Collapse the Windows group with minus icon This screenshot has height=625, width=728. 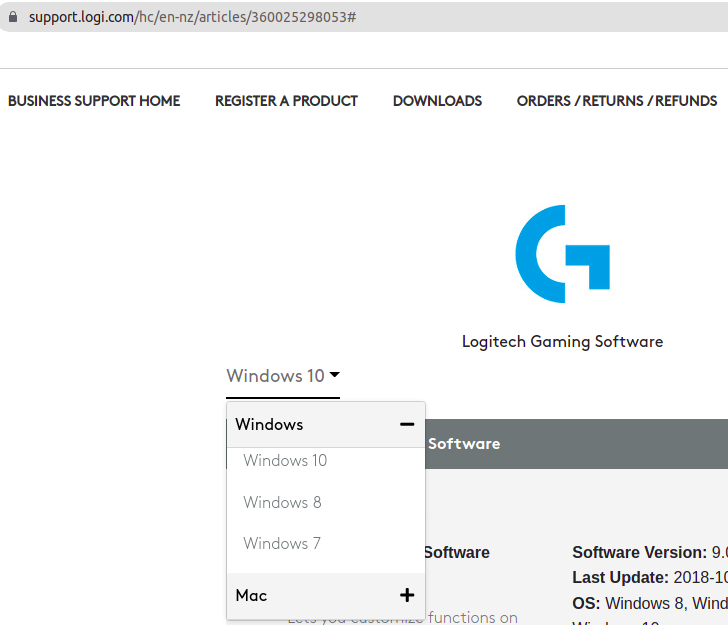tap(407, 424)
